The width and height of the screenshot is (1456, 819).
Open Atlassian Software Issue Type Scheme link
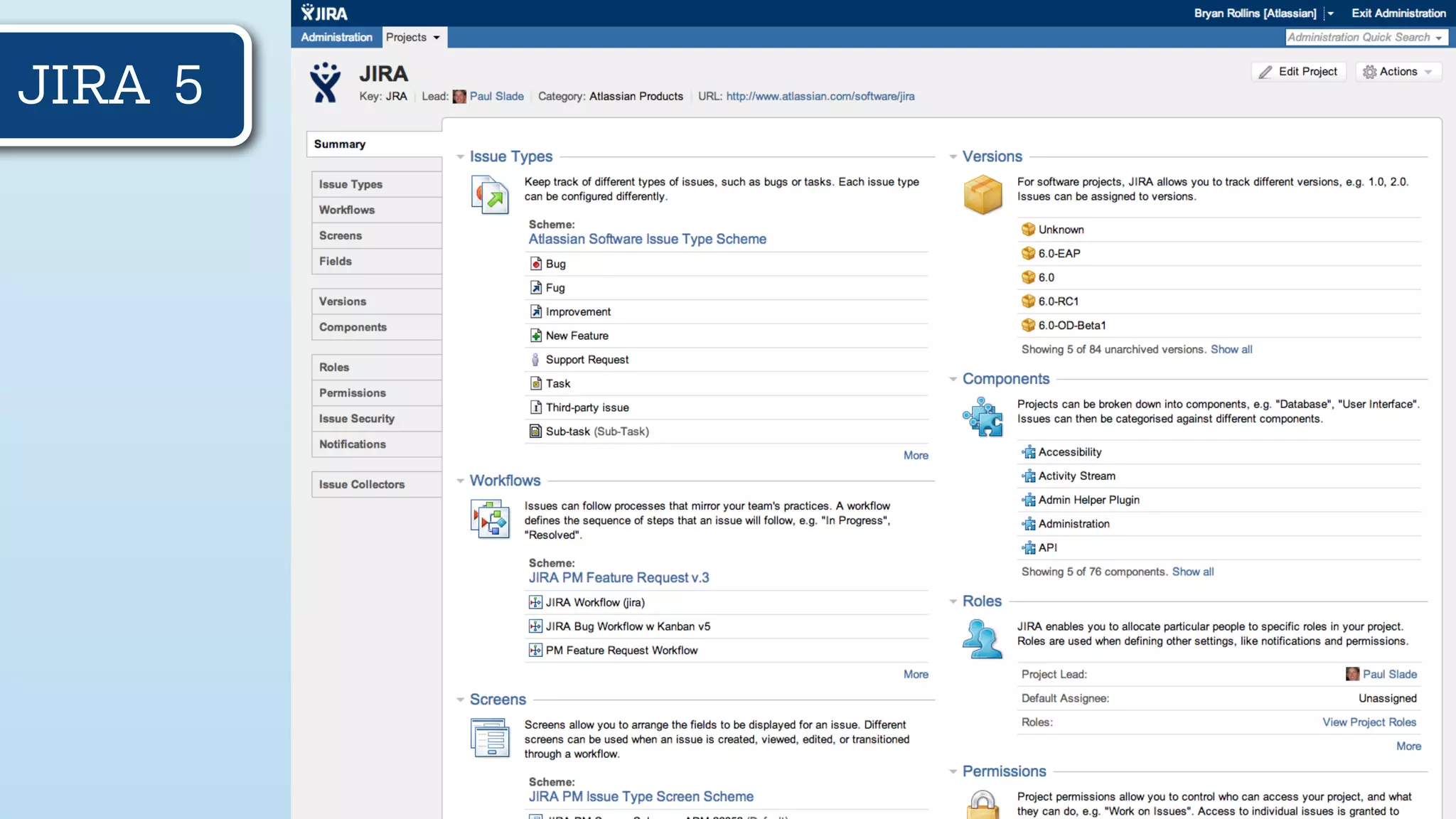pos(647,240)
